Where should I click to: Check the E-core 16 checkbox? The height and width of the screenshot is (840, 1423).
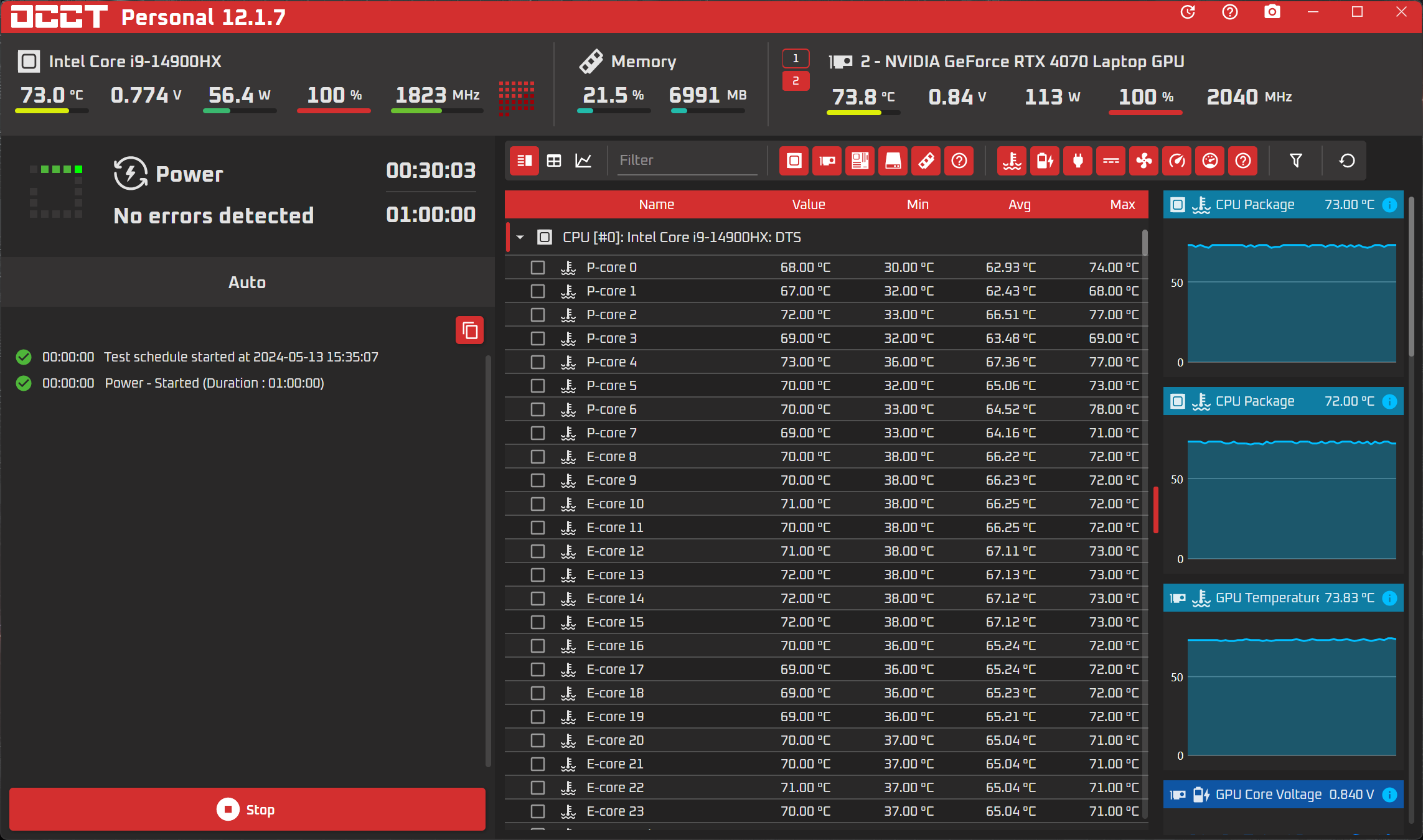538,646
